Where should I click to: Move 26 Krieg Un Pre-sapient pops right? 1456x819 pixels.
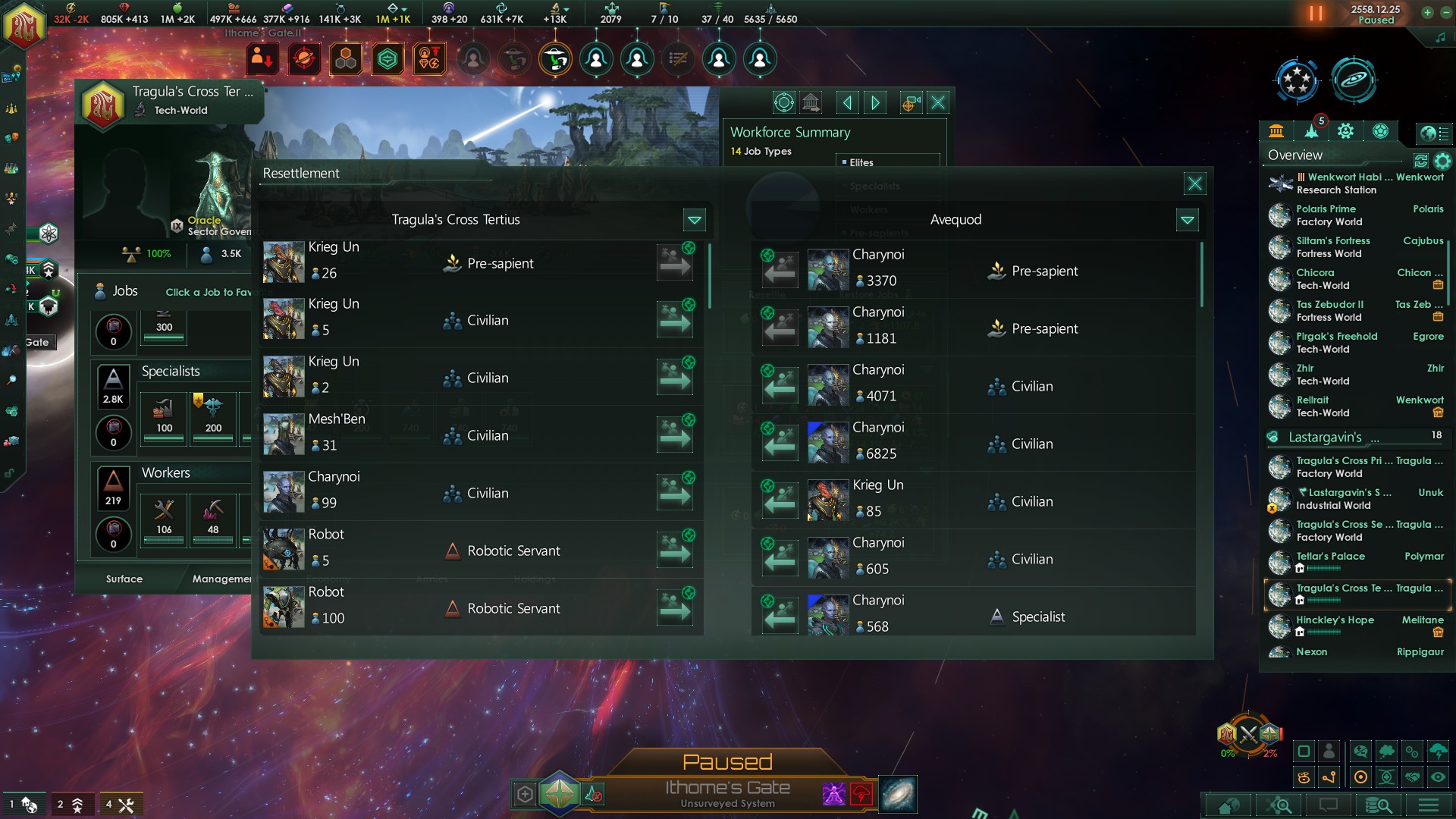tap(674, 262)
